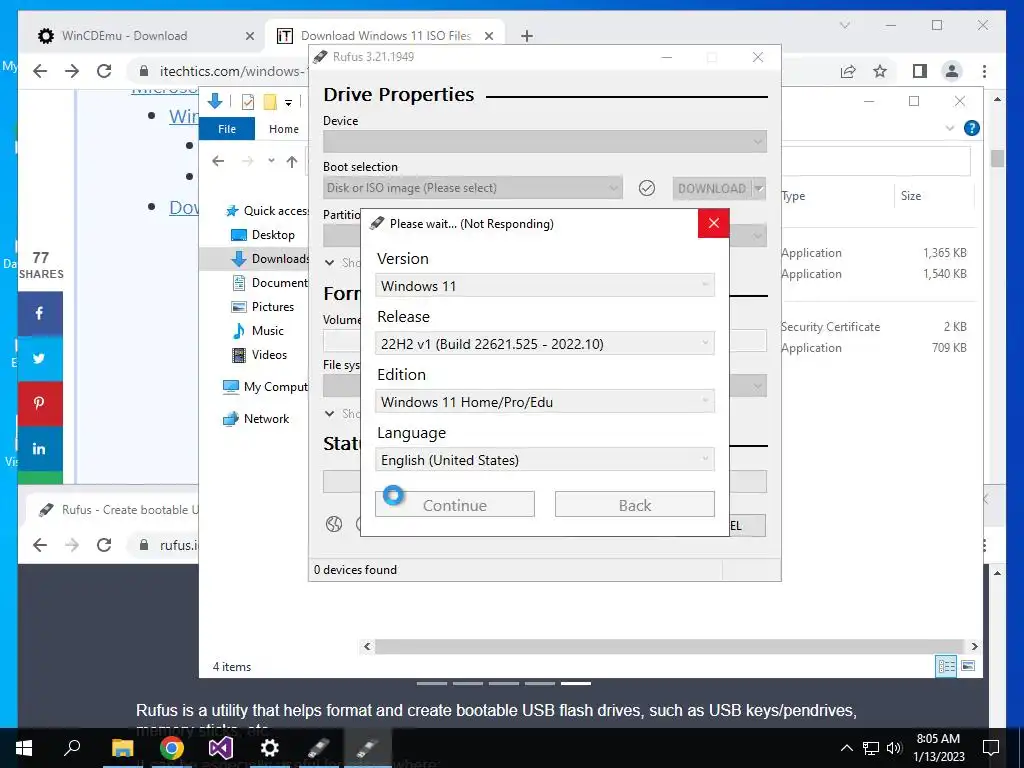This screenshot has width=1024, height=768.
Task: Click the volume icon in system tray
Action: (894, 748)
